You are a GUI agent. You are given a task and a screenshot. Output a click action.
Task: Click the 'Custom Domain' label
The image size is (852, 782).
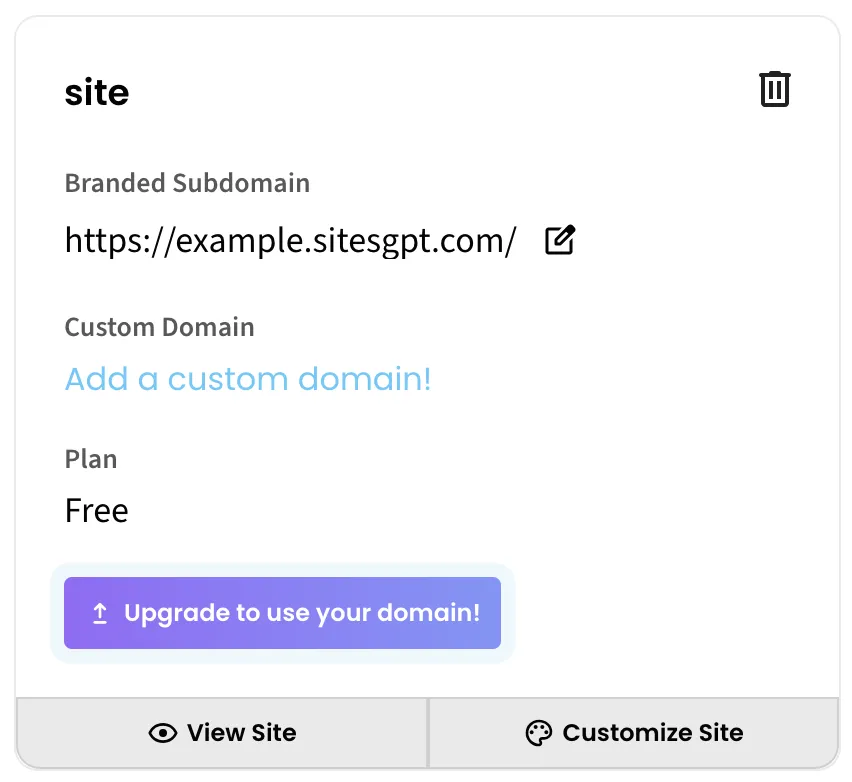click(159, 327)
